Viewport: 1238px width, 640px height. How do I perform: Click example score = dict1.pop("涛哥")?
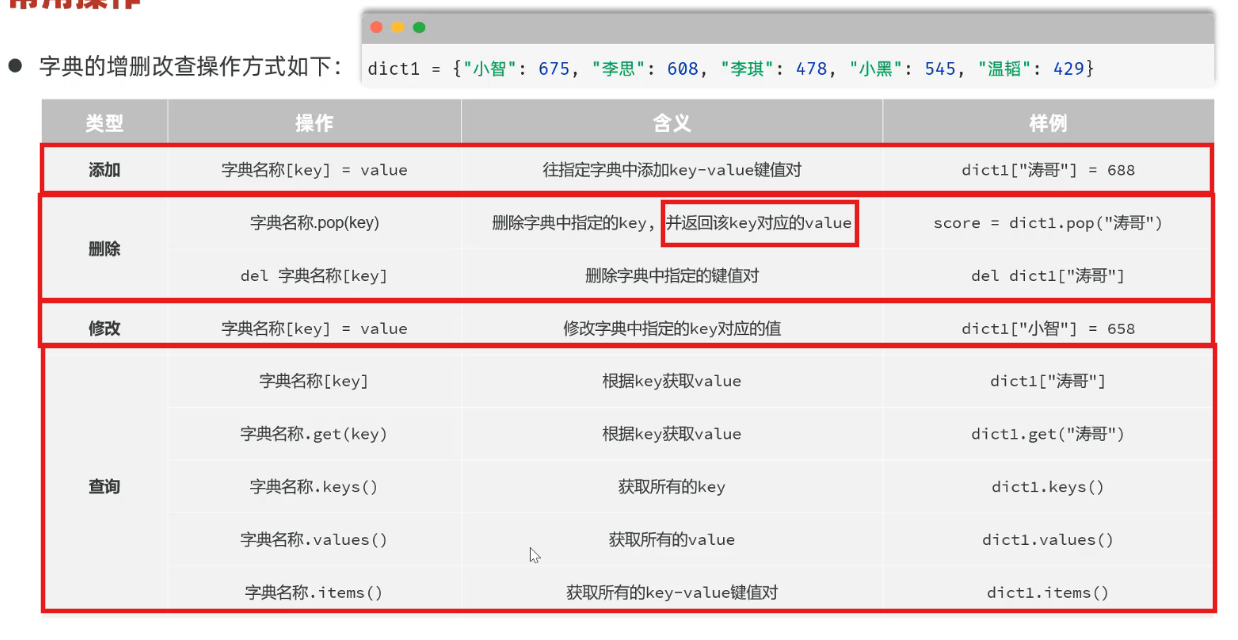tap(1048, 223)
